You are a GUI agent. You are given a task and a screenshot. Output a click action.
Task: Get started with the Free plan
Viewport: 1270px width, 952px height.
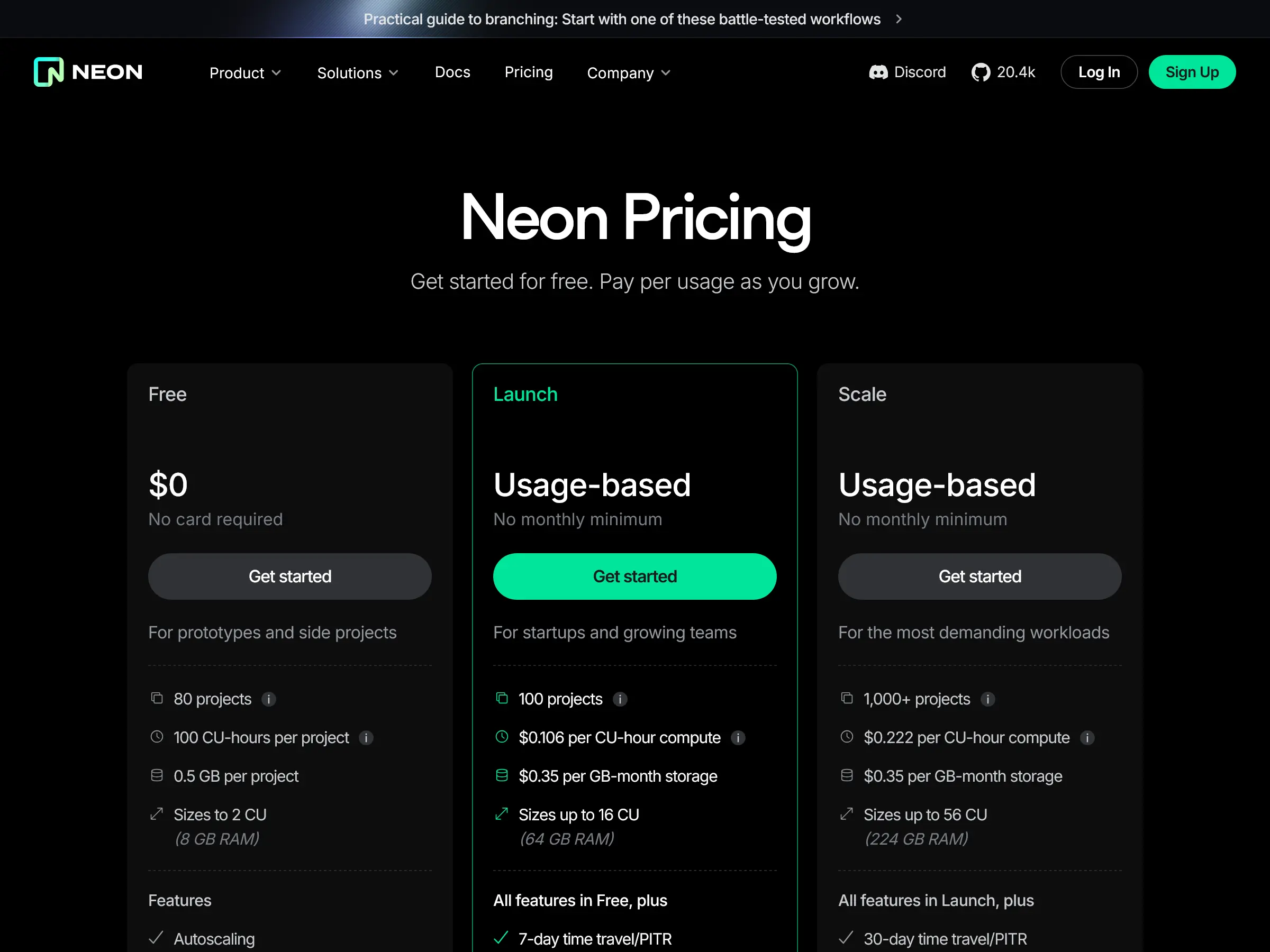290,576
